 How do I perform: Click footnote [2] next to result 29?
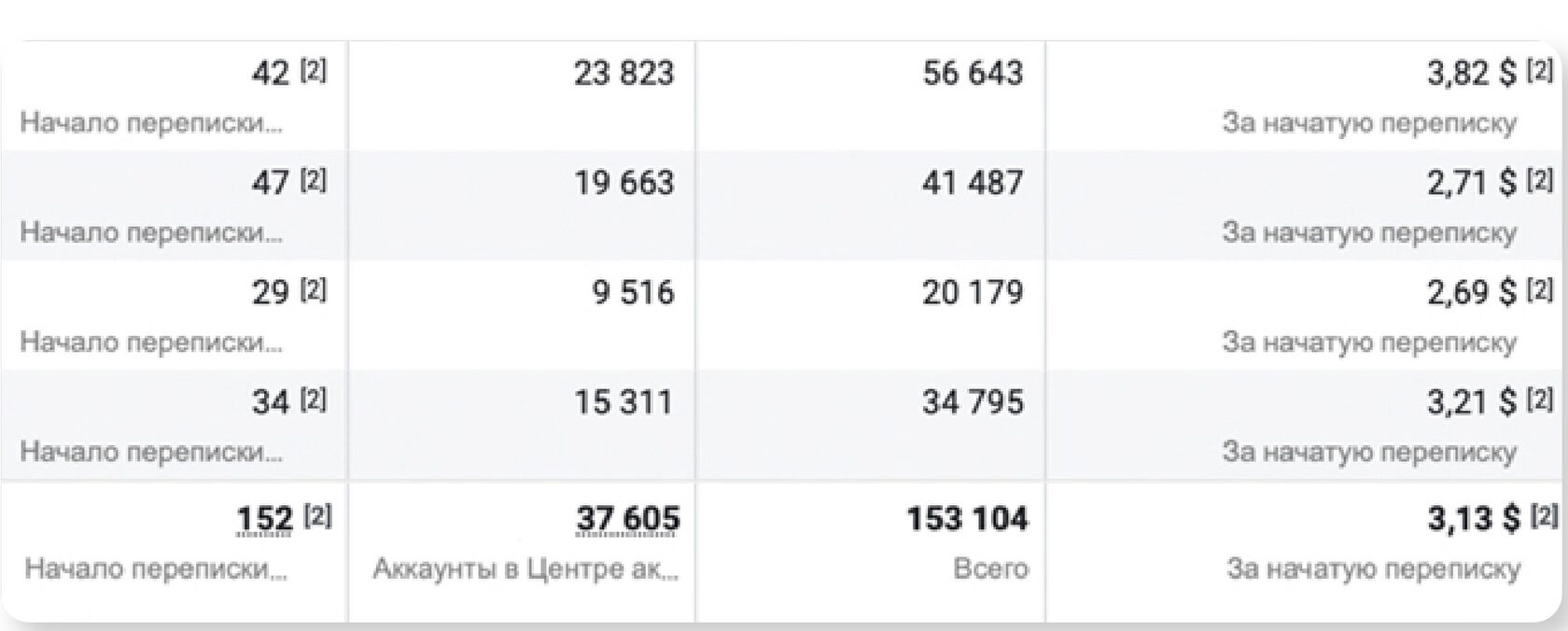(x=314, y=289)
